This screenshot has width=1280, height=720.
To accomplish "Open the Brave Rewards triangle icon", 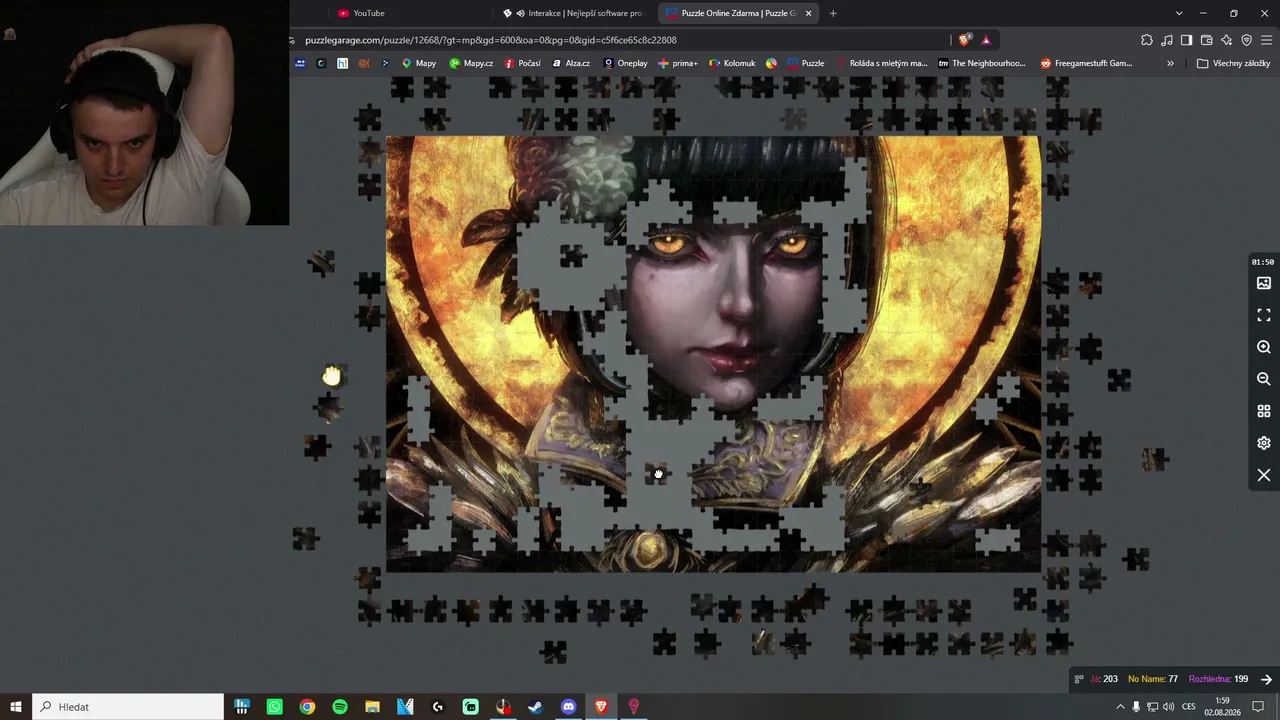I will [x=986, y=40].
